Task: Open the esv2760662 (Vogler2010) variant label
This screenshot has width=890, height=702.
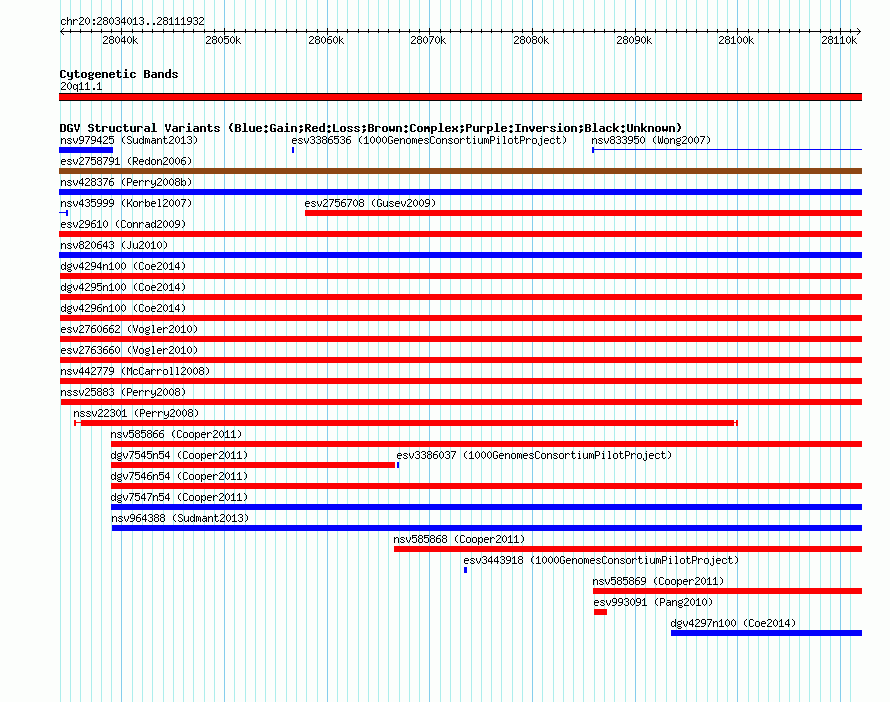Action: [x=129, y=329]
